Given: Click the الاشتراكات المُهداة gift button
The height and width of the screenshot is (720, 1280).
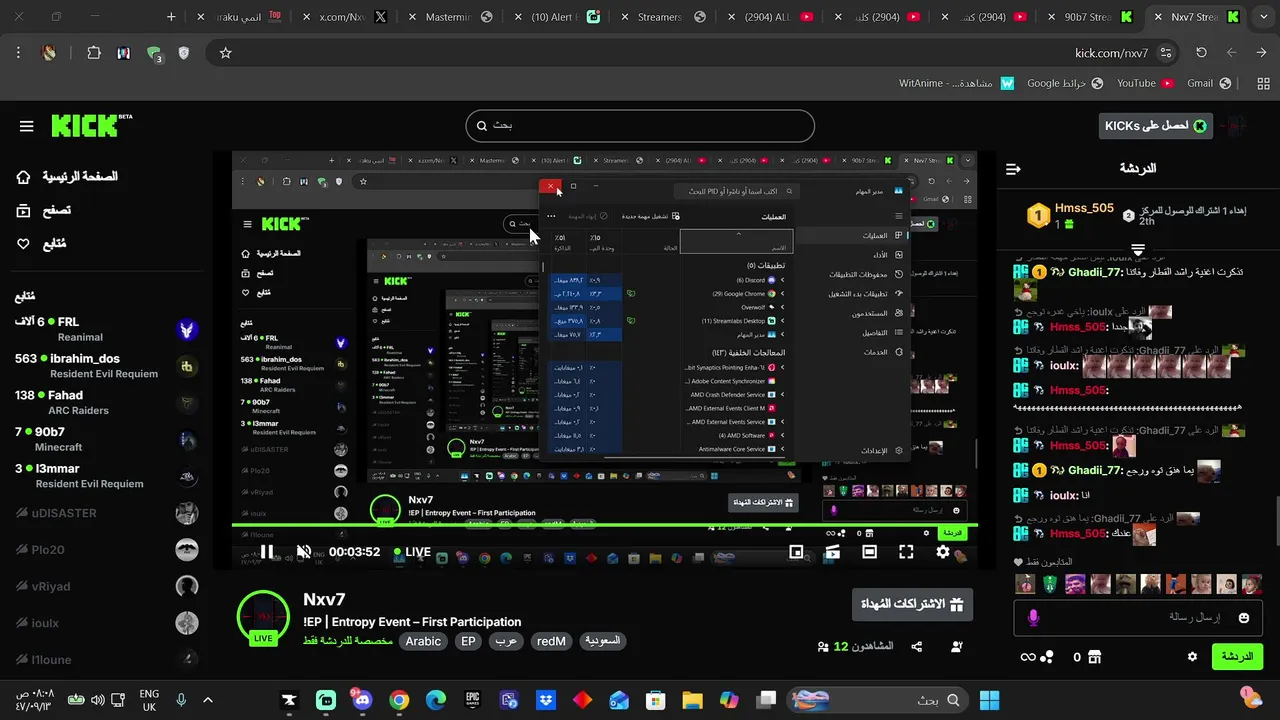Looking at the screenshot, I should coord(912,604).
